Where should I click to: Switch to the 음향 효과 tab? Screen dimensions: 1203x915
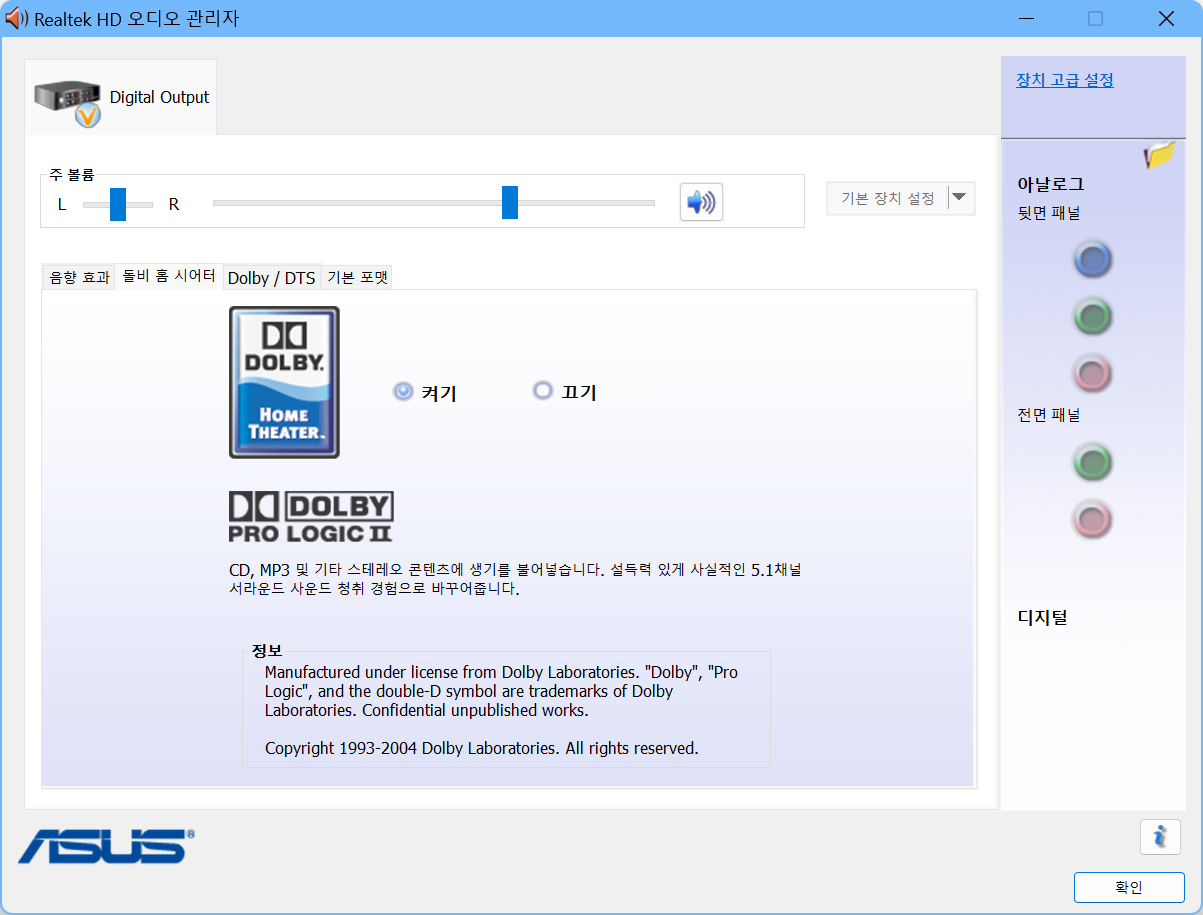coord(79,278)
